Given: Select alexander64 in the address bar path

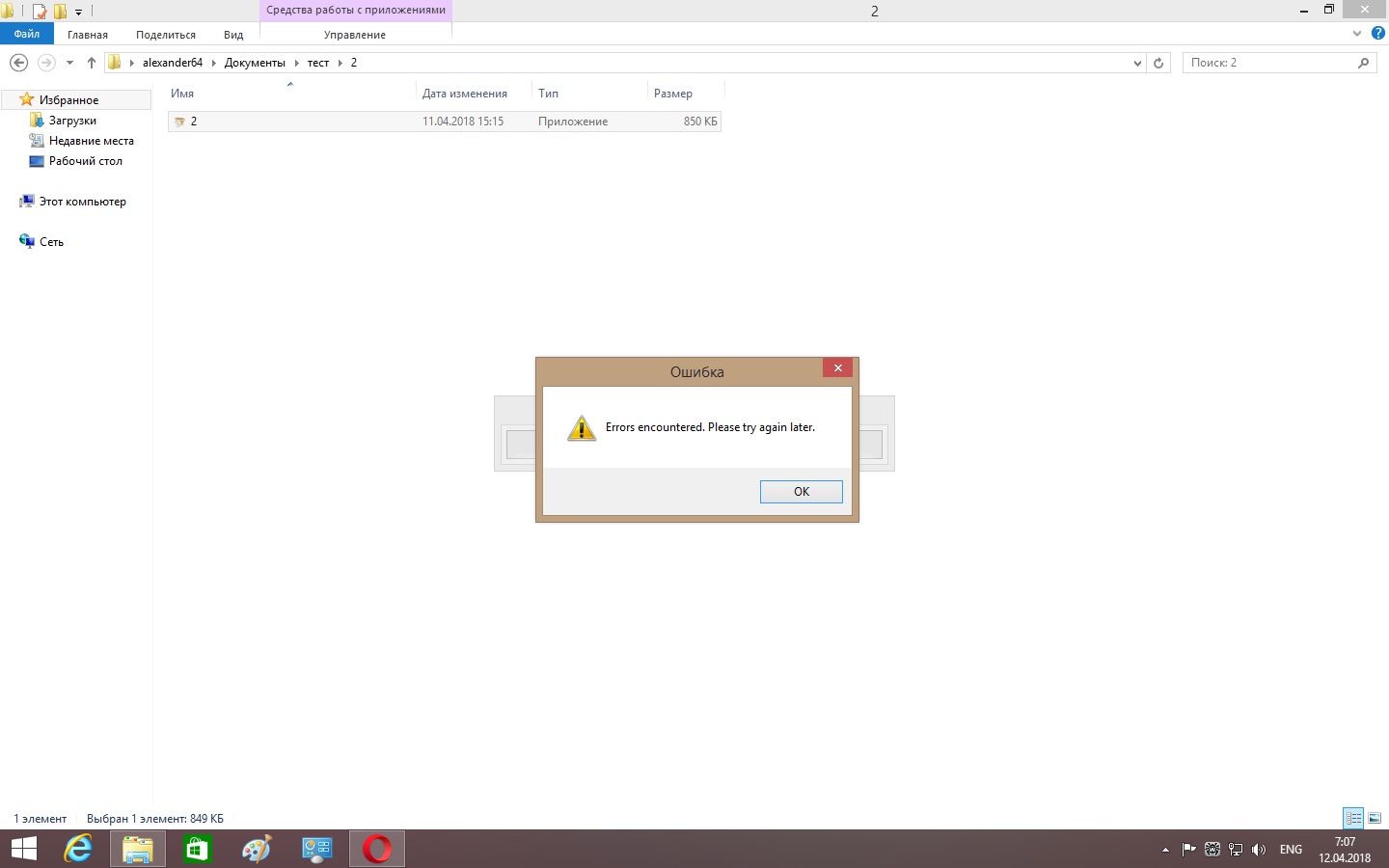Looking at the screenshot, I should point(173,63).
